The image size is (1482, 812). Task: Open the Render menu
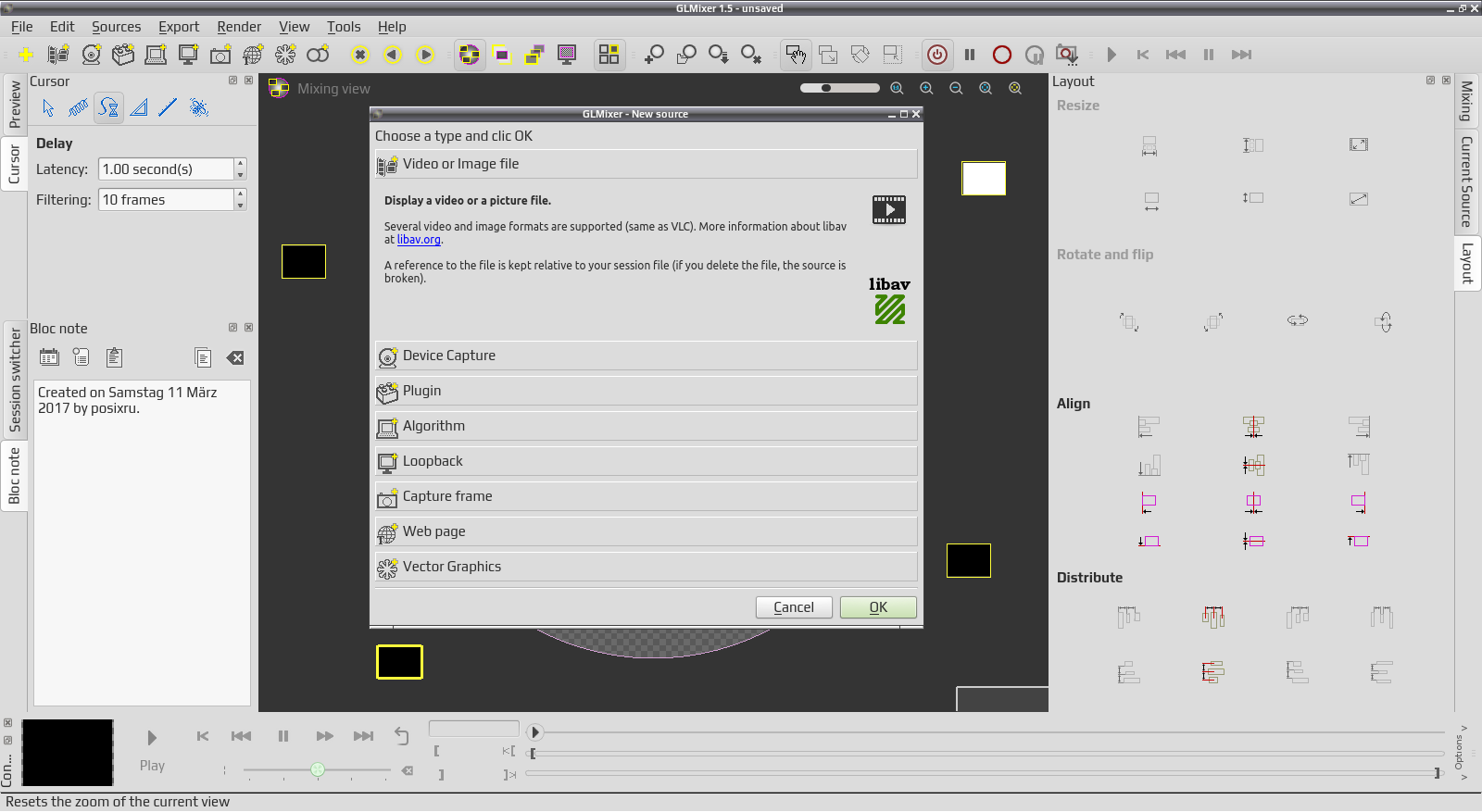pos(239,27)
